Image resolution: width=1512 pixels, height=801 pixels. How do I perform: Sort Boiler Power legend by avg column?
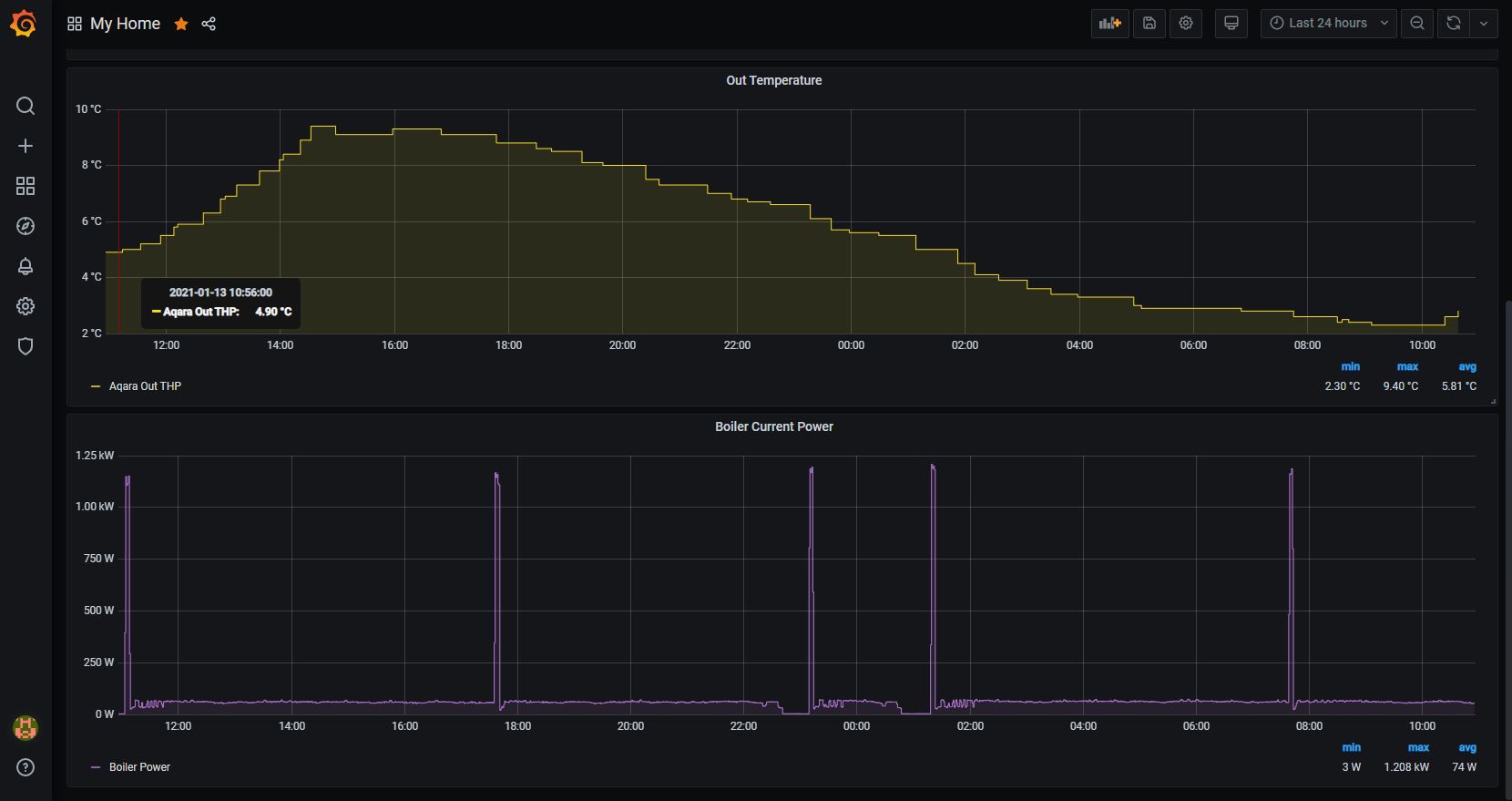point(1467,747)
